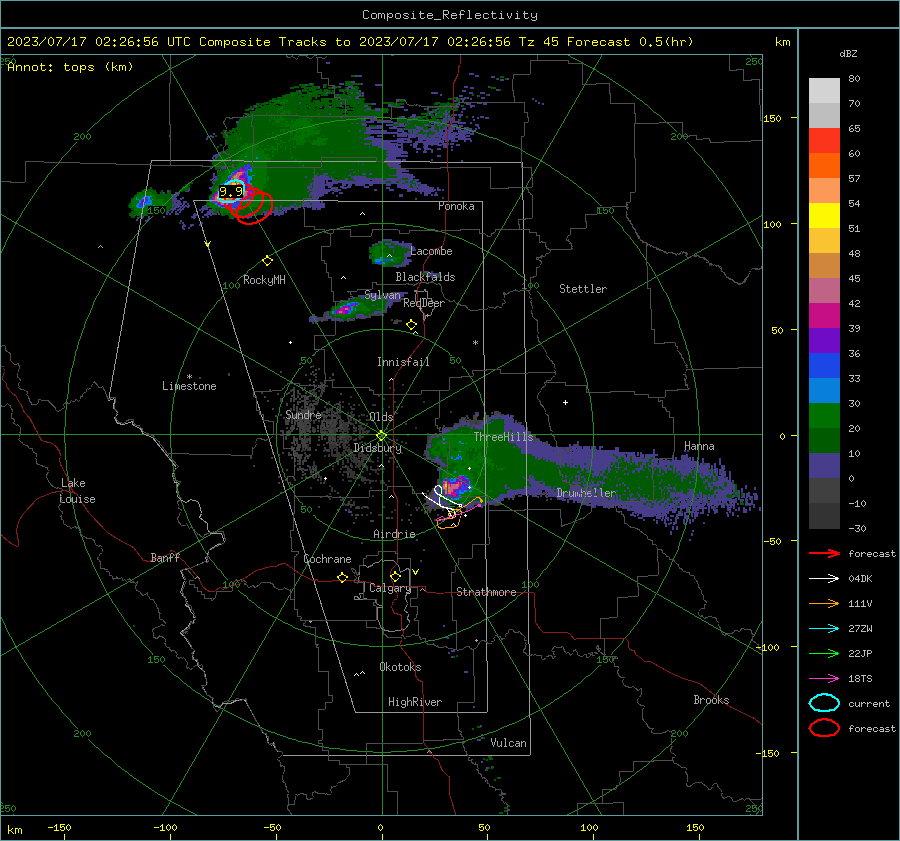Click the Lake Louise label

77,491
